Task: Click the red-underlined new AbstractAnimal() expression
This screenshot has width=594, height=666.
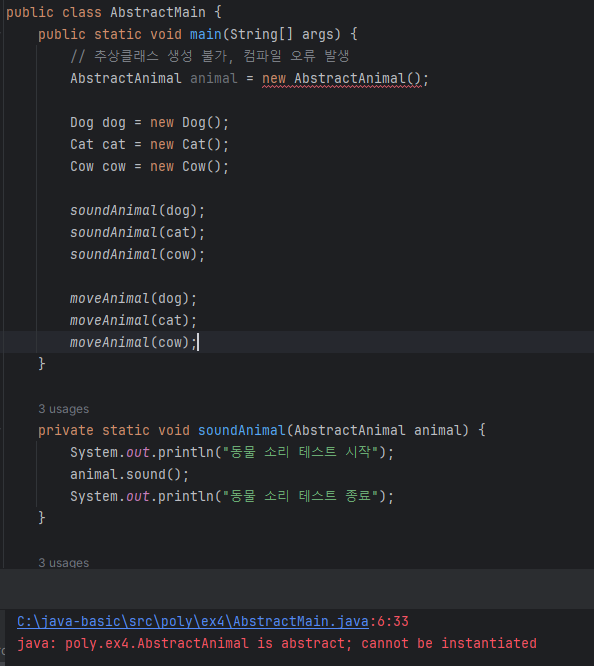Action: coord(341,79)
